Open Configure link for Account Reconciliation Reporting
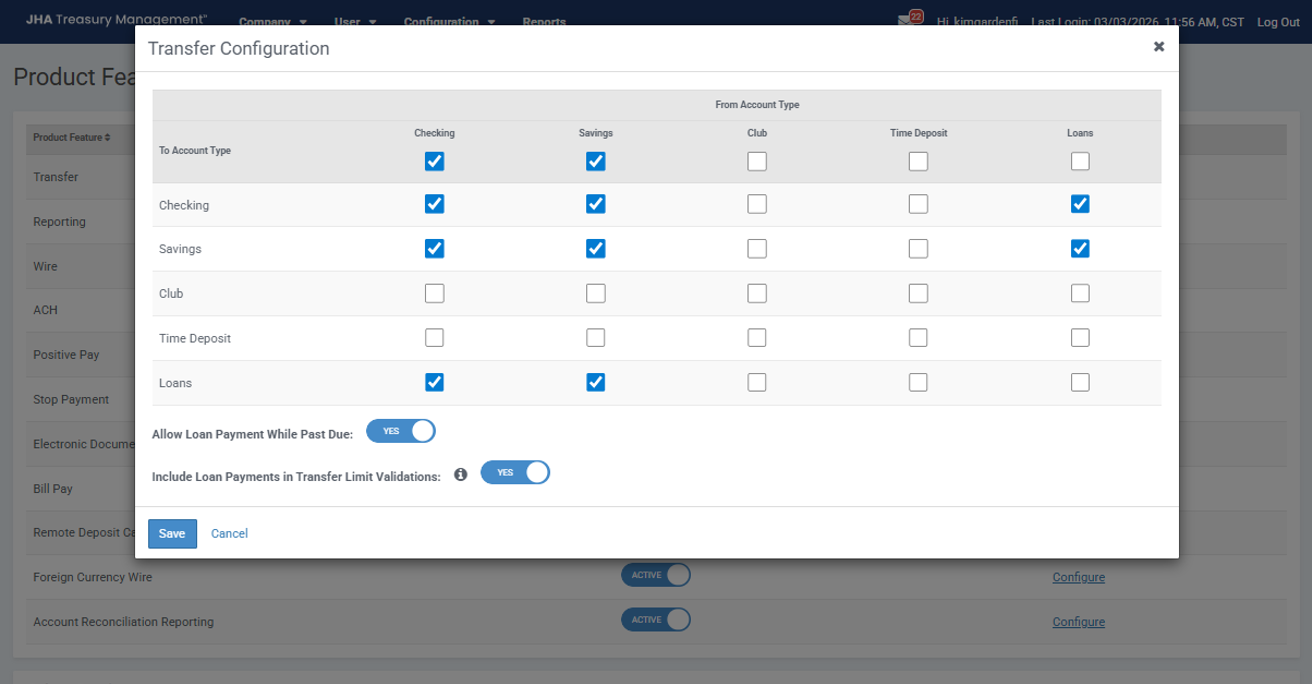Screen dimensions: 1312x684 (1078, 622)
